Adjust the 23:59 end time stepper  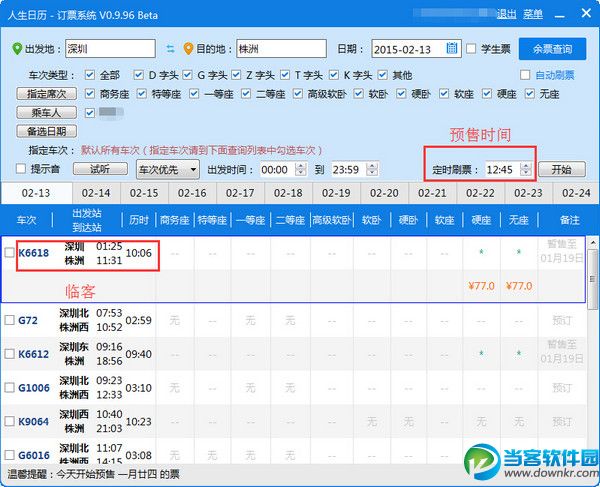click(372, 169)
